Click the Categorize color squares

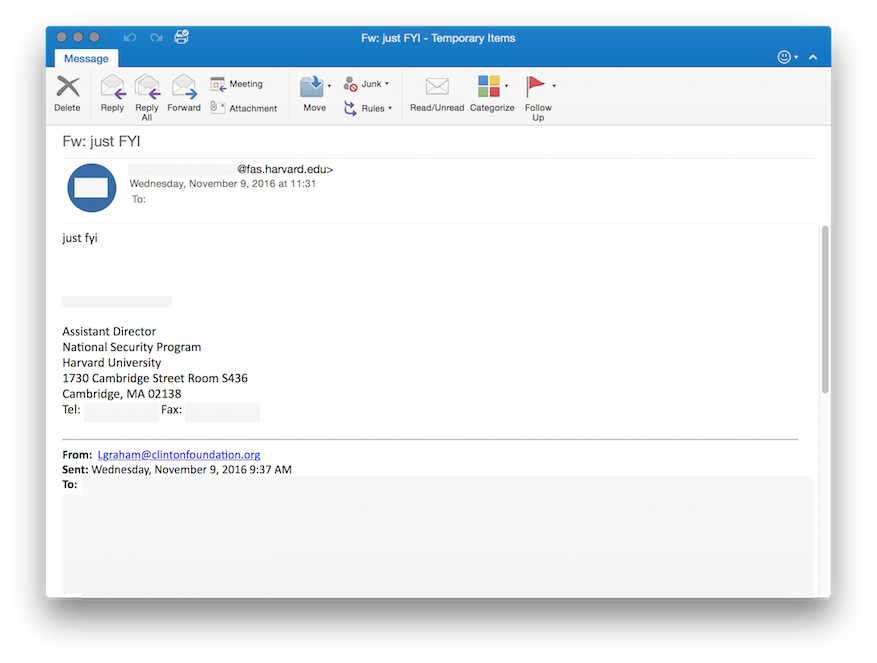pyautogui.click(x=489, y=87)
